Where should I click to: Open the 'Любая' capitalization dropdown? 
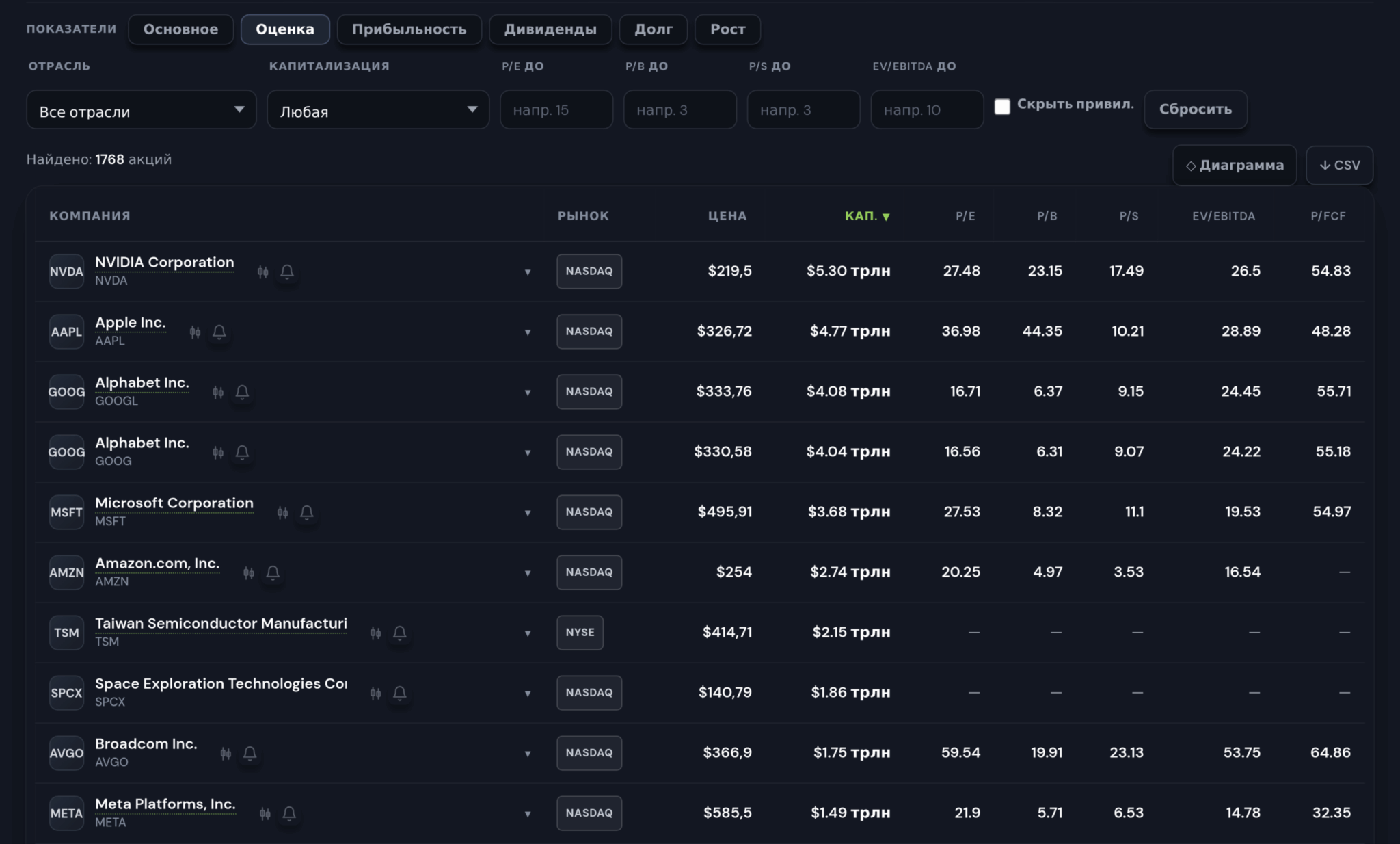point(378,109)
